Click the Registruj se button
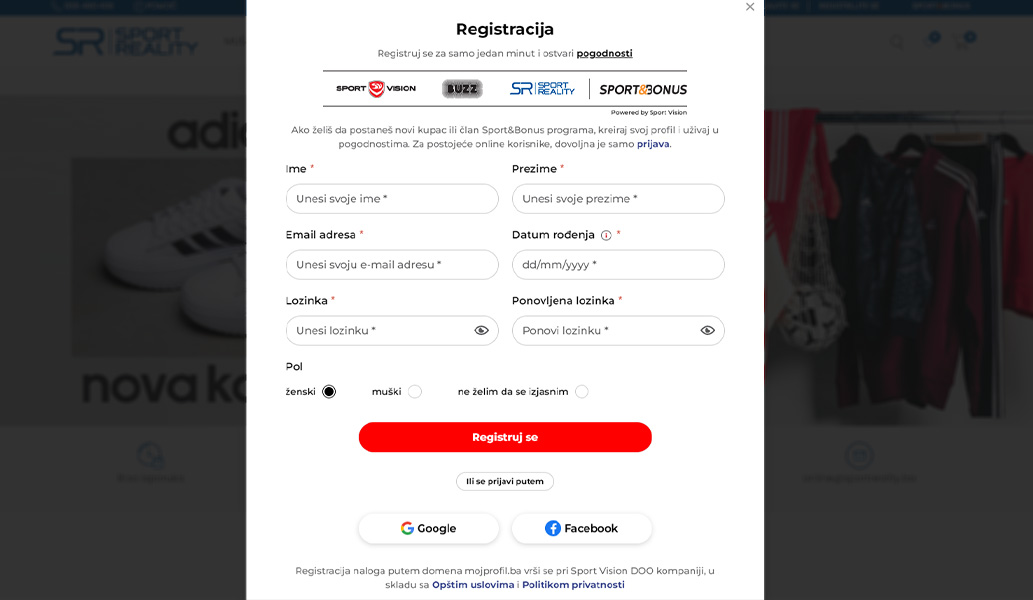 point(505,437)
